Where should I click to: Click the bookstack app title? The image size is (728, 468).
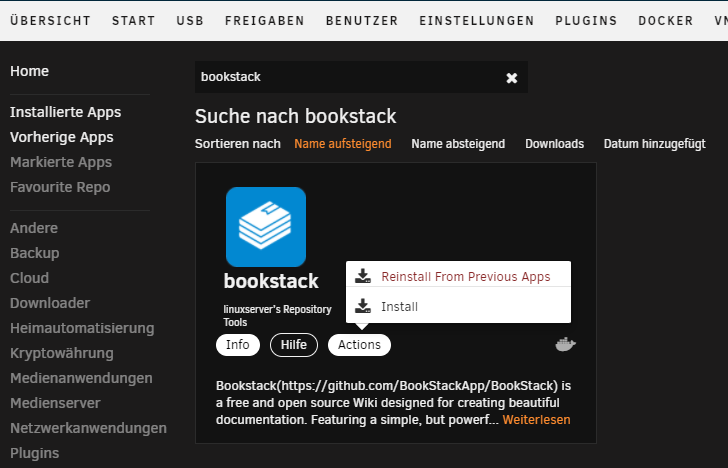[x=271, y=281]
